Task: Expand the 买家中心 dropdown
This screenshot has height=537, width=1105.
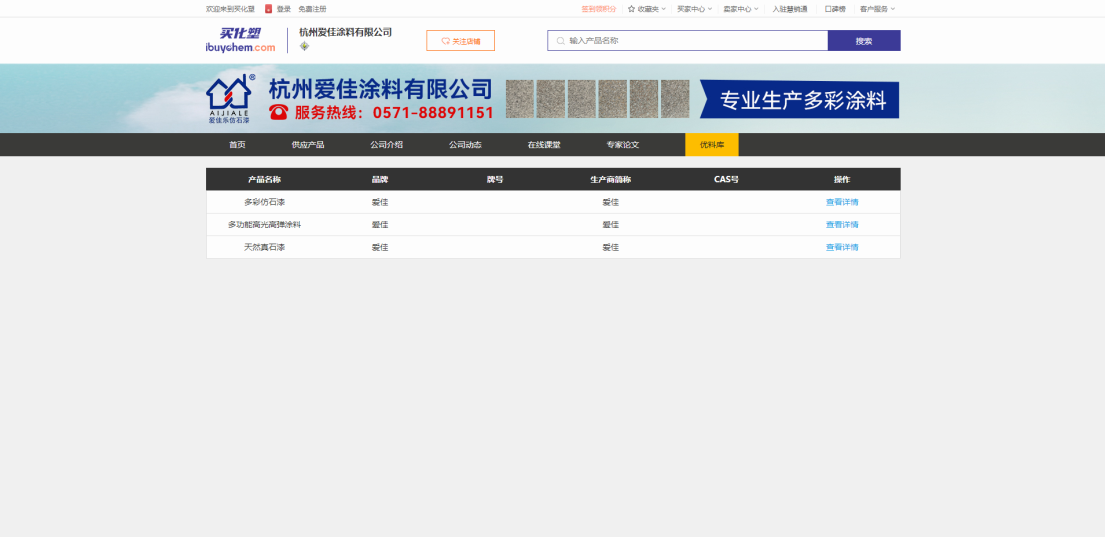Action: pyautogui.click(x=694, y=9)
